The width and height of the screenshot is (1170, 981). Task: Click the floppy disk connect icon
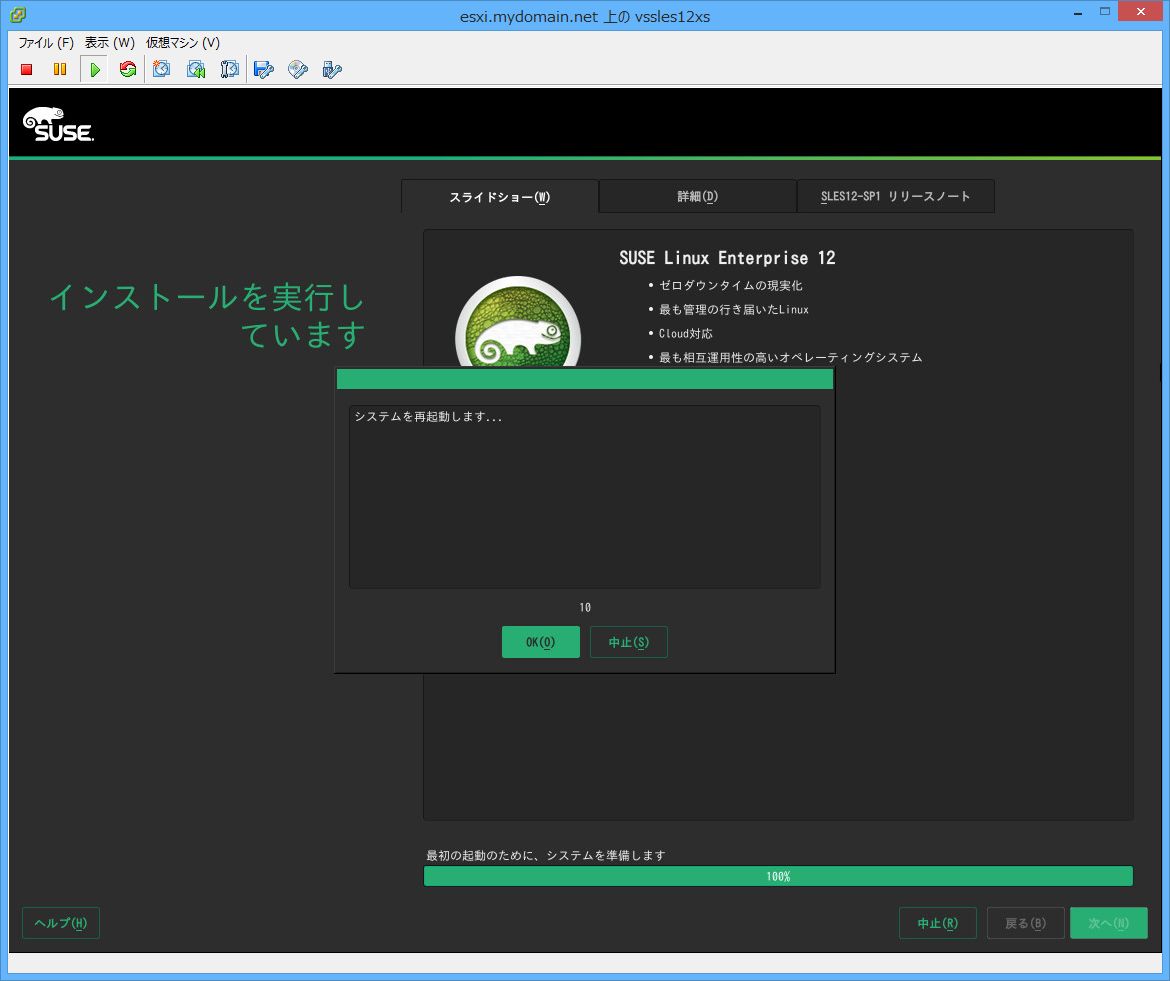click(263, 69)
